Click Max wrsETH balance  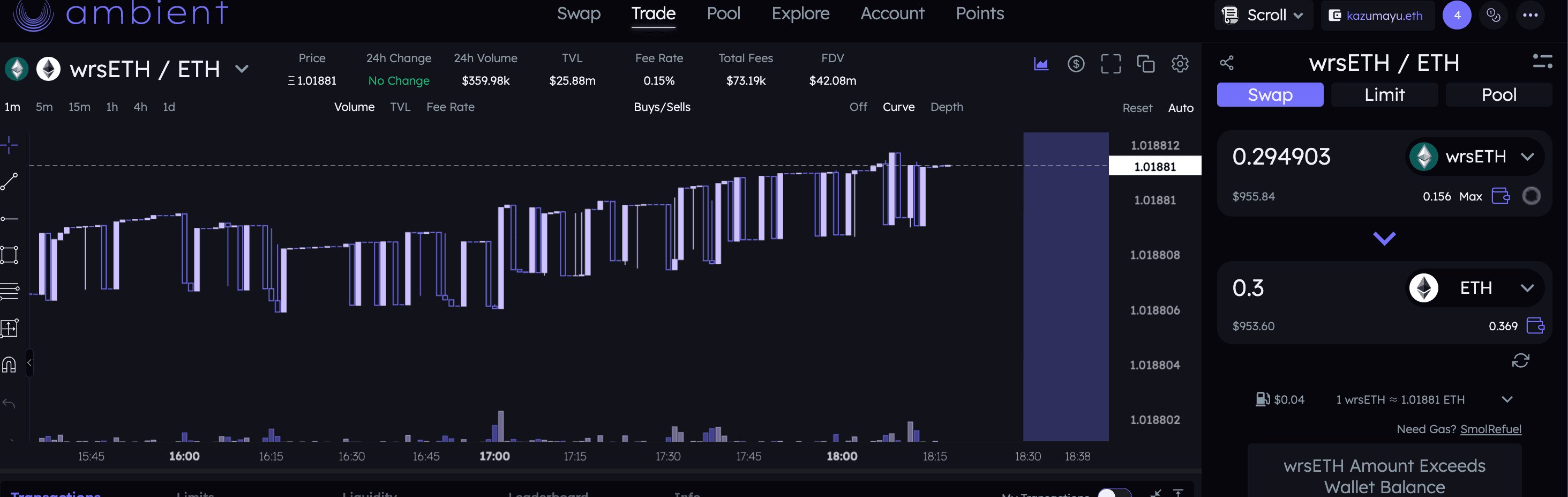click(x=1470, y=196)
